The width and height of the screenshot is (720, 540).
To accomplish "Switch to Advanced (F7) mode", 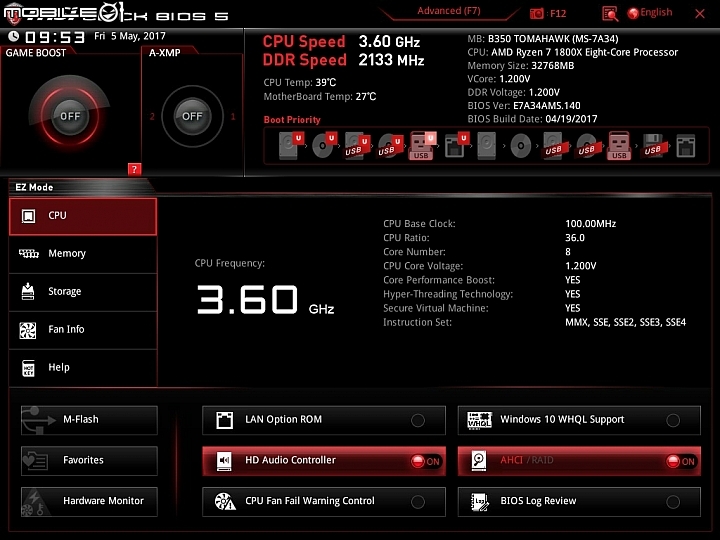I will 449,11.
